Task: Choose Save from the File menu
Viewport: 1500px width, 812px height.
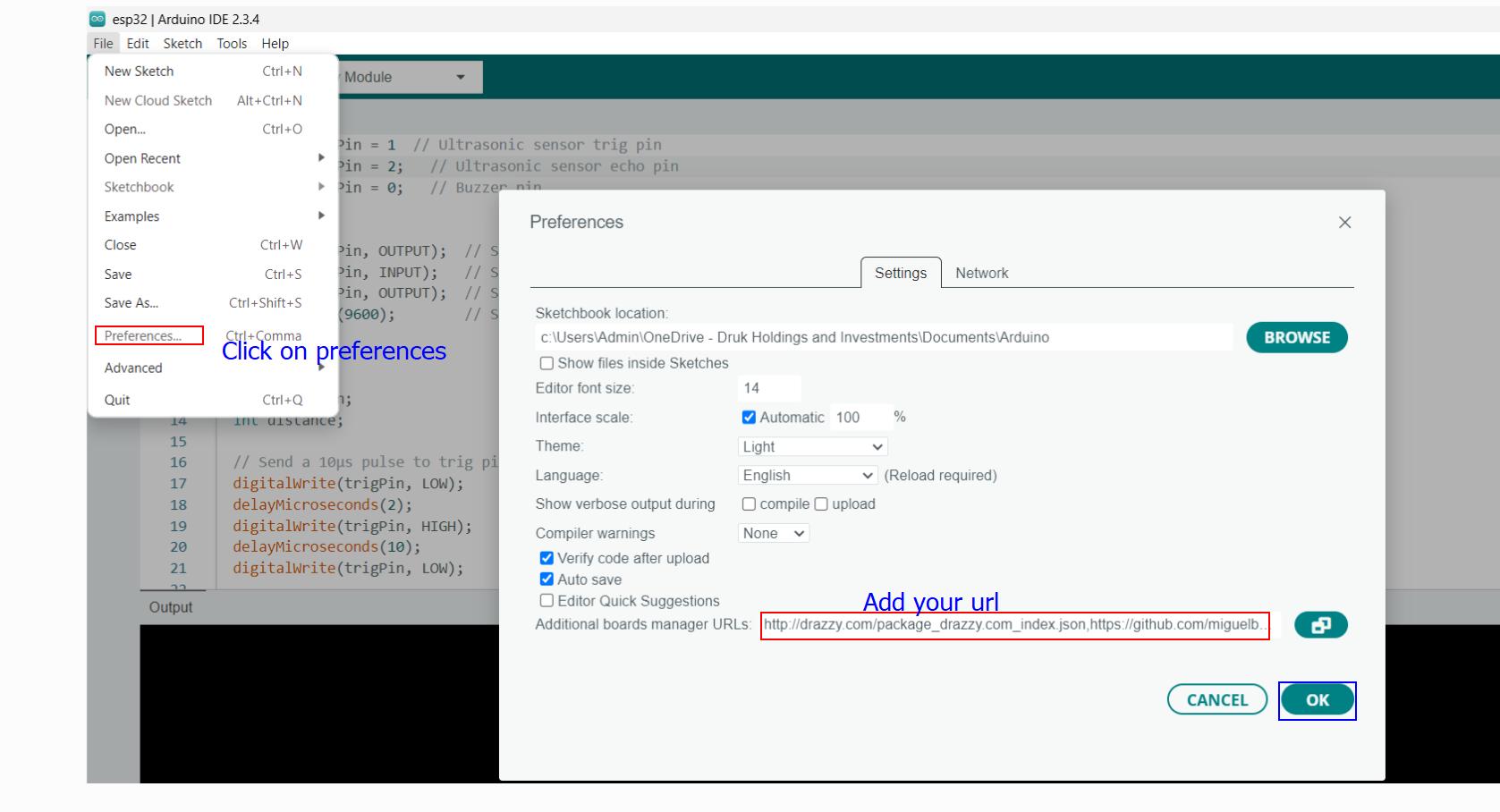Action: pos(213,274)
